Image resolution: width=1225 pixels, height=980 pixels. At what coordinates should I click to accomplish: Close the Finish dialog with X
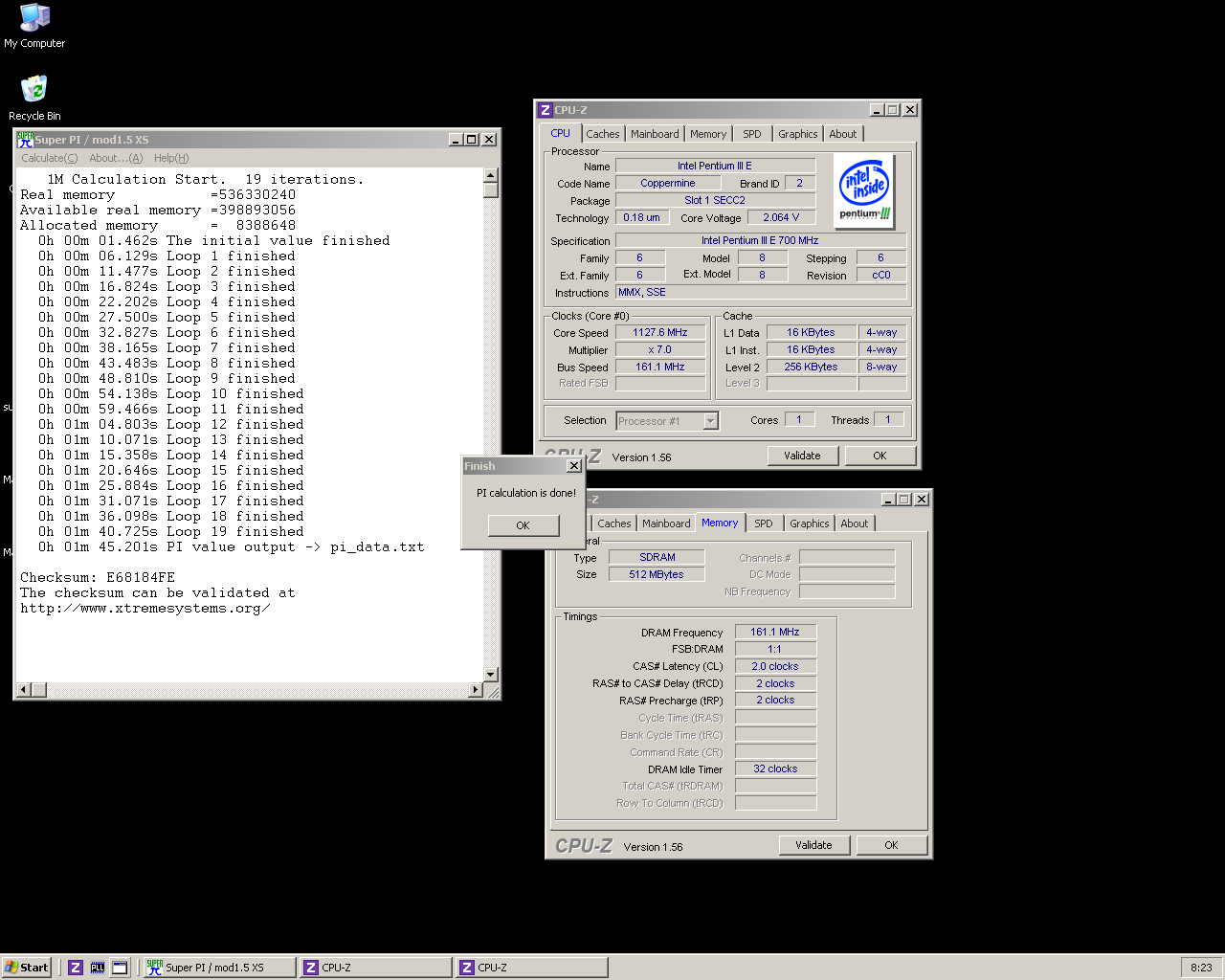click(x=573, y=466)
